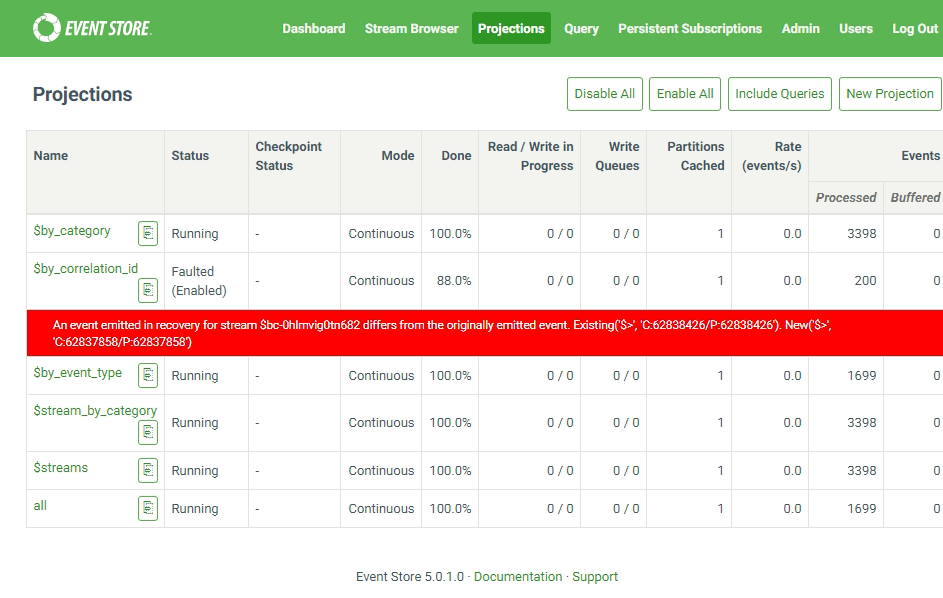Click the Faulted (Enabled) status text
The width and height of the screenshot is (943, 598).
199,281
